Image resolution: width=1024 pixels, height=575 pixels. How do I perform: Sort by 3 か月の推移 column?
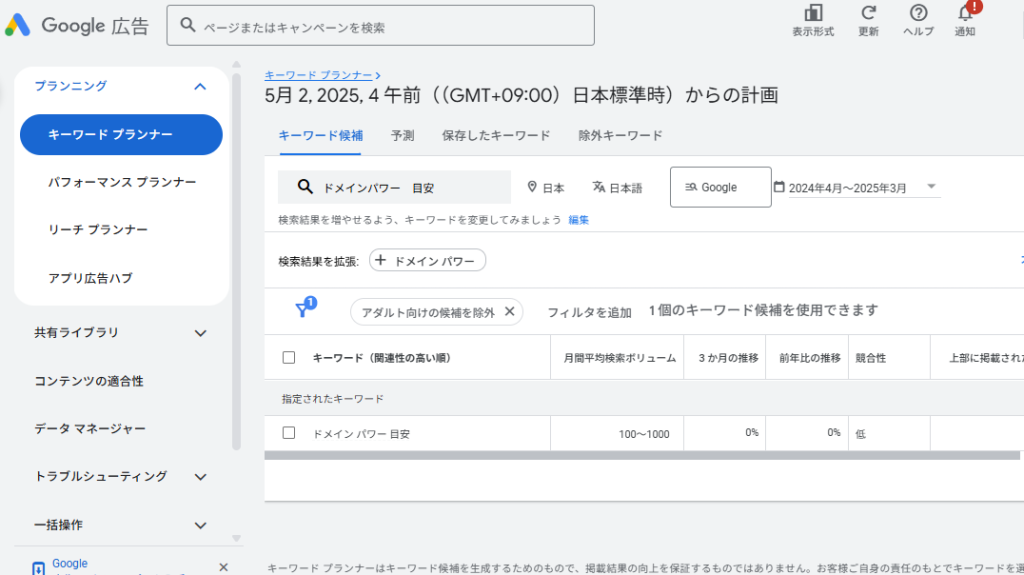pos(728,358)
